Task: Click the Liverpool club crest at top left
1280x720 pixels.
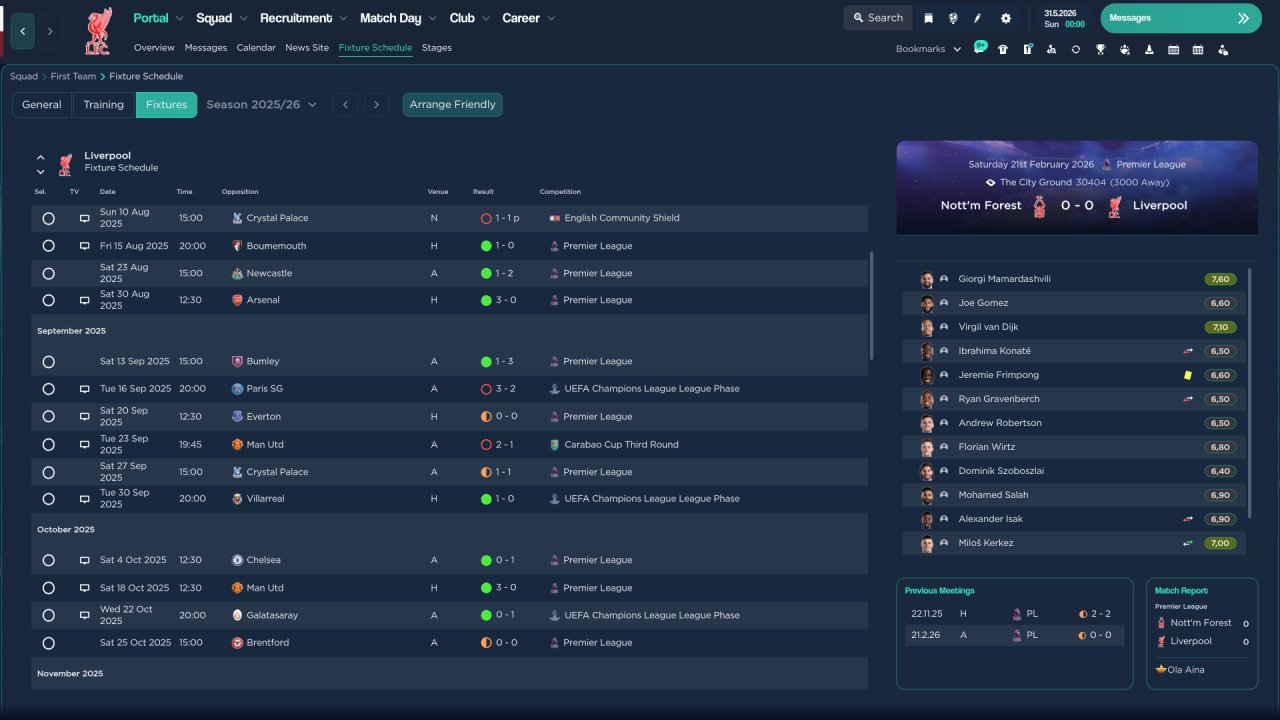Action: point(98,31)
